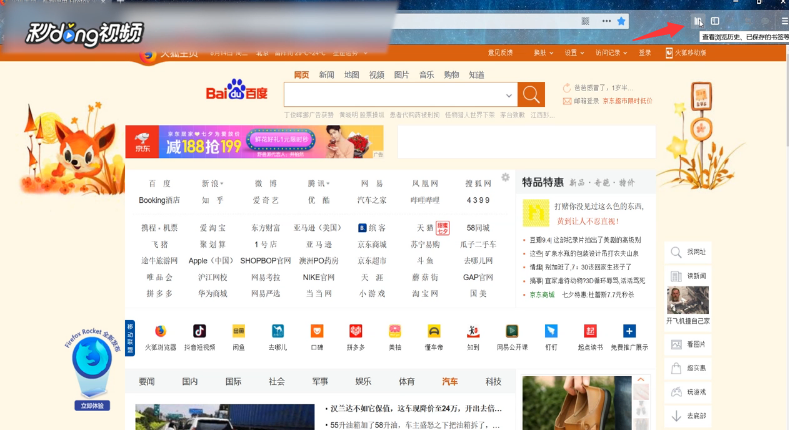Open the Apple（中国） site link

[211, 261]
